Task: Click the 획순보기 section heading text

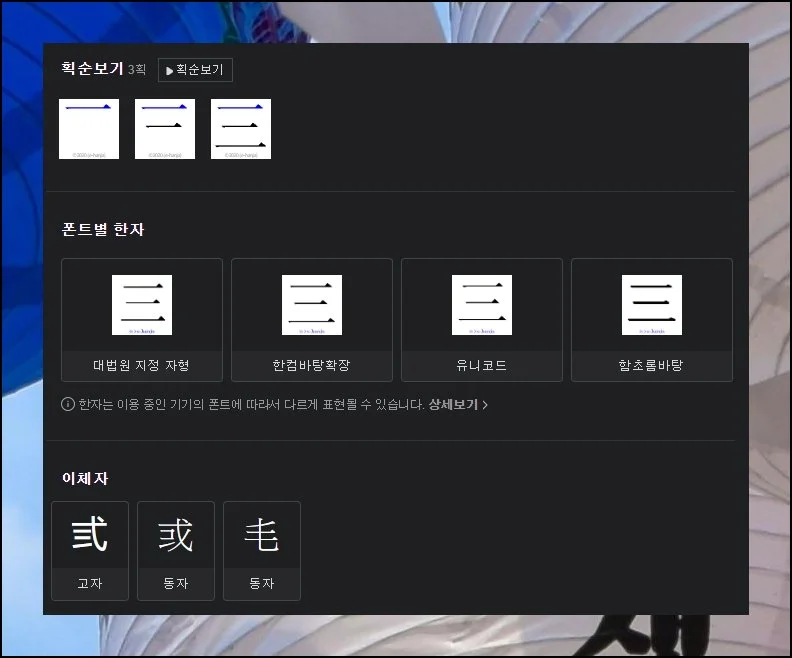Action: click(x=92, y=69)
